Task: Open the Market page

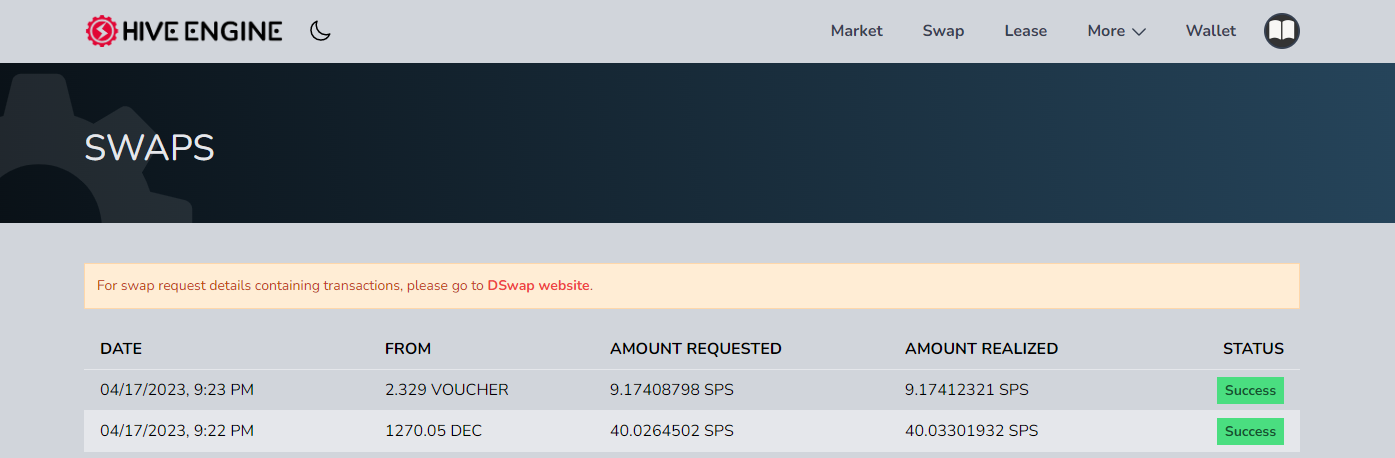Action: pyautogui.click(x=856, y=31)
